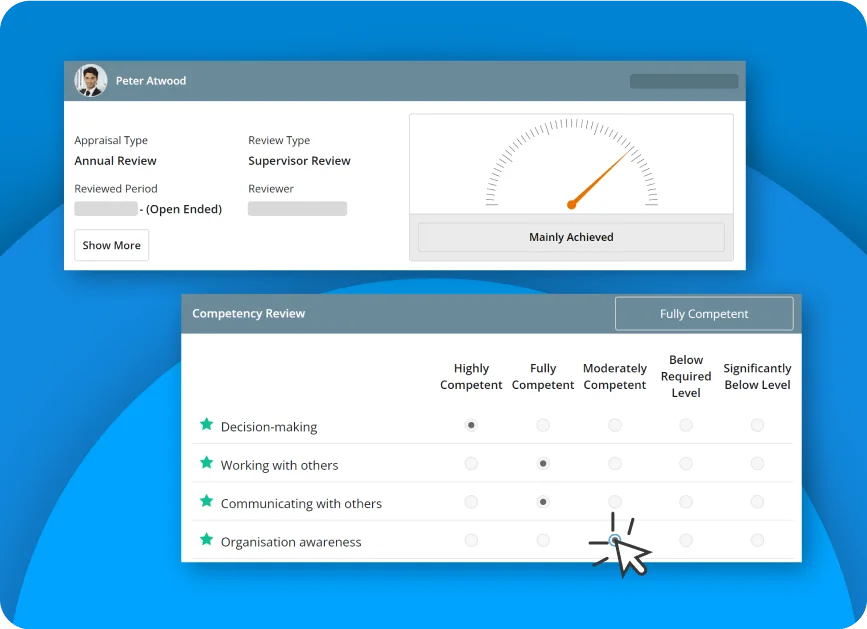The image size is (867, 629).
Task: Select Significantly Below Level for Communicating with others
Action: coord(758,502)
